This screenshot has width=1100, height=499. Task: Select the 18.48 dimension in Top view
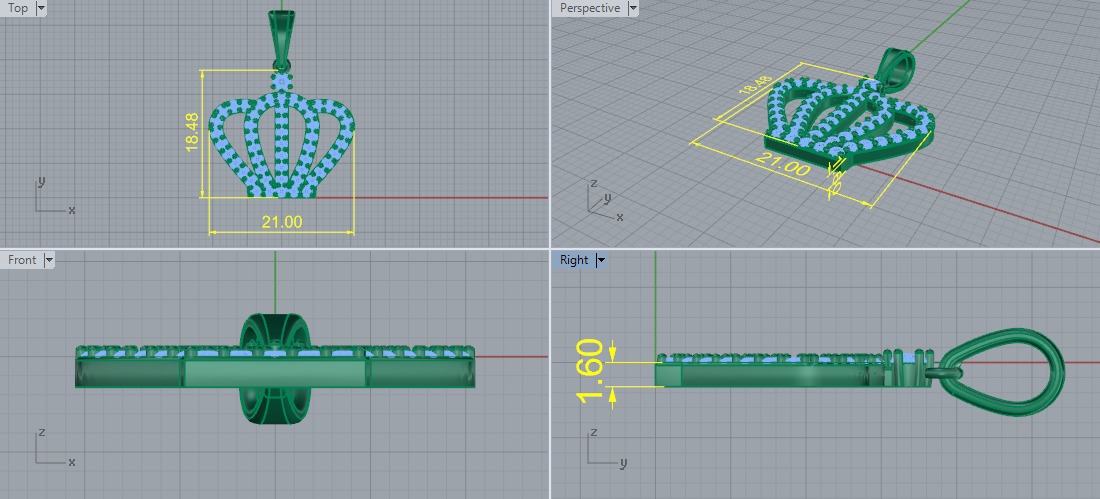click(x=192, y=132)
